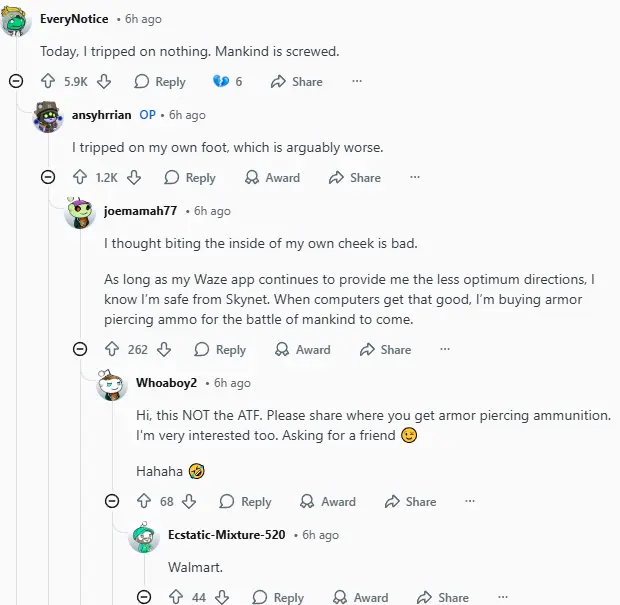Give an Award to joemamah77's comment
Screen dimensions: 620x605
(x=302, y=350)
